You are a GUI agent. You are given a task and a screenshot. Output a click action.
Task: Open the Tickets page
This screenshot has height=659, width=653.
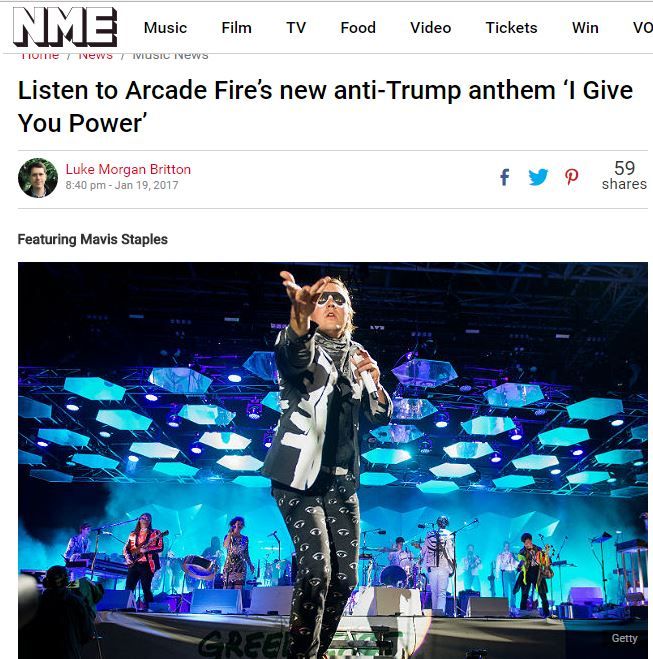coord(511,28)
